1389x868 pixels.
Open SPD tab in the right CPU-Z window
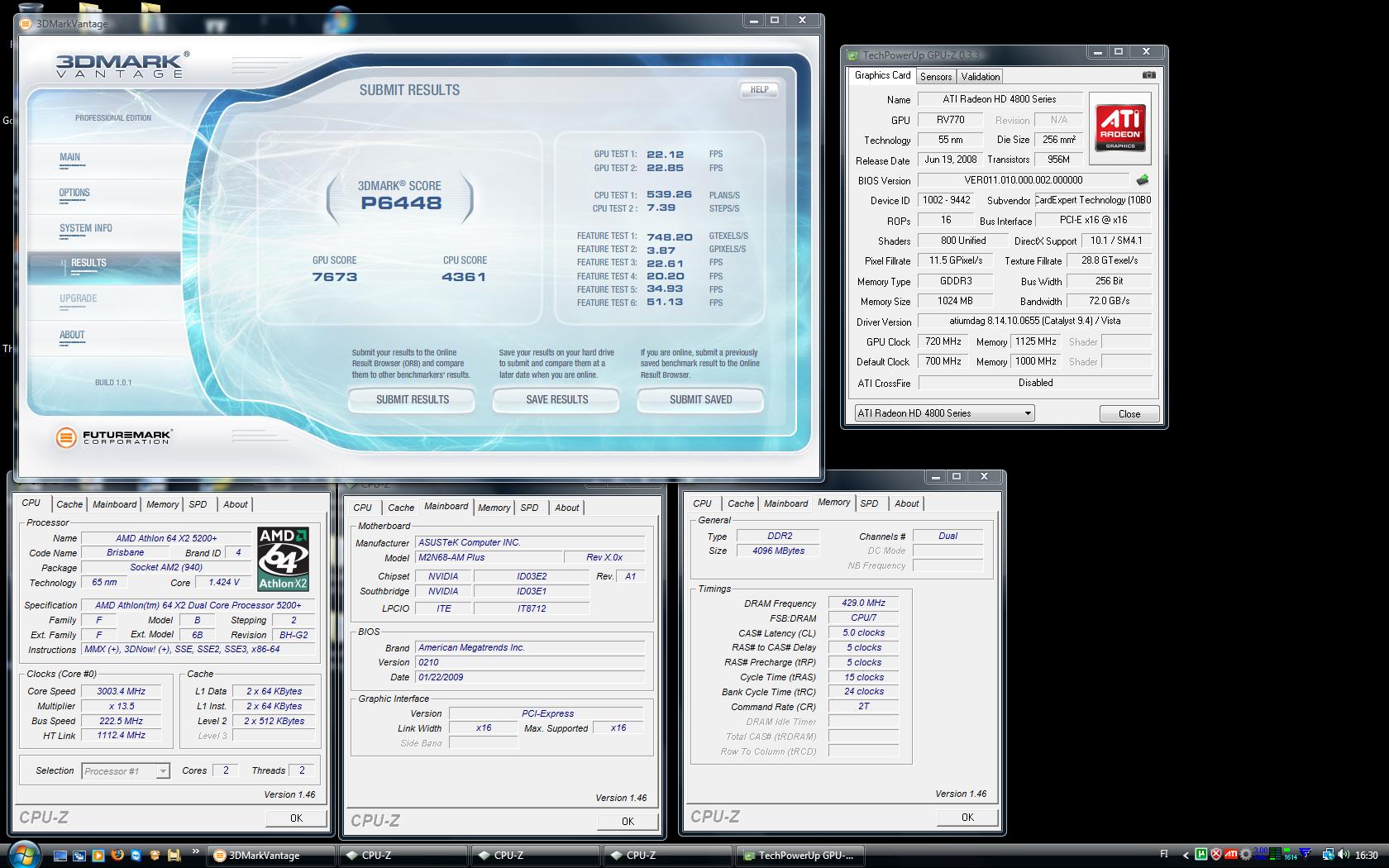tap(869, 503)
